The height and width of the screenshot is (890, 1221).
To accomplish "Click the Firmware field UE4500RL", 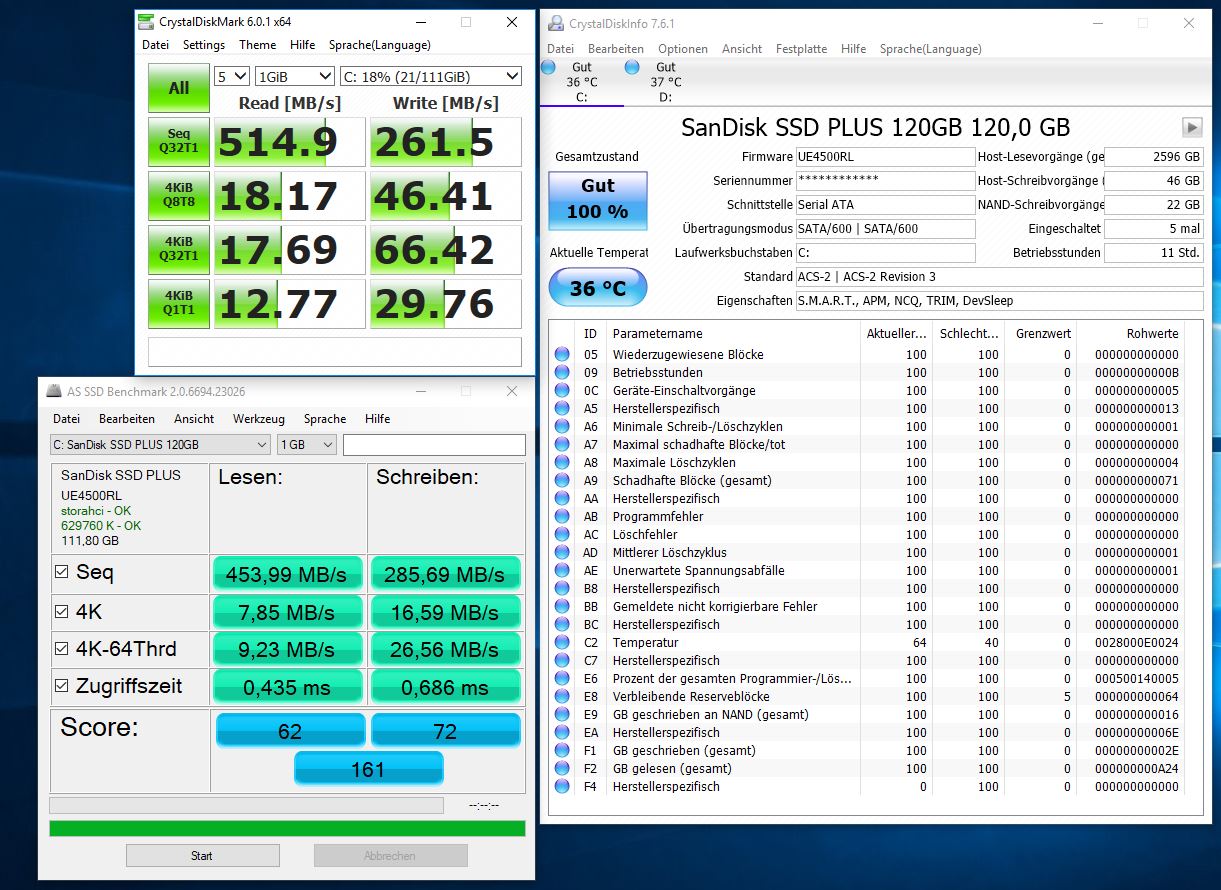I will pyautogui.click(x=885, y=157).
